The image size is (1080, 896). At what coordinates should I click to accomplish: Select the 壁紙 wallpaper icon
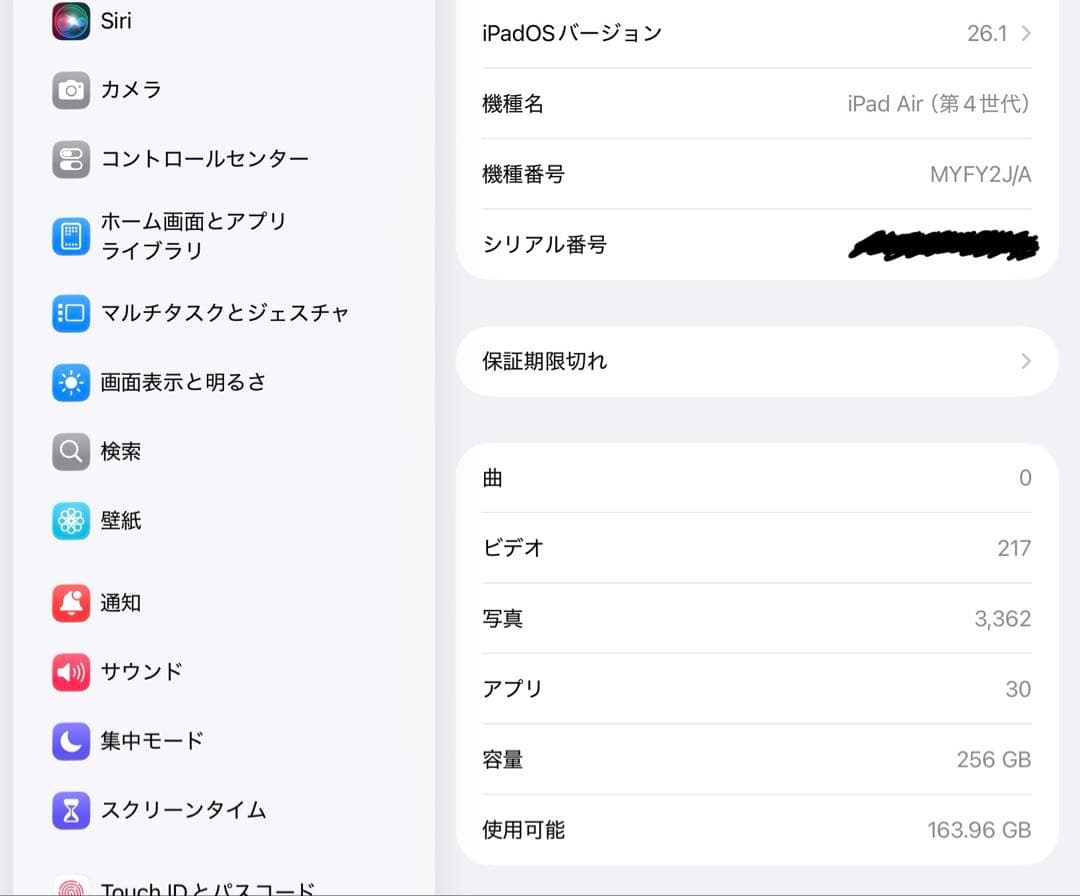70,521
